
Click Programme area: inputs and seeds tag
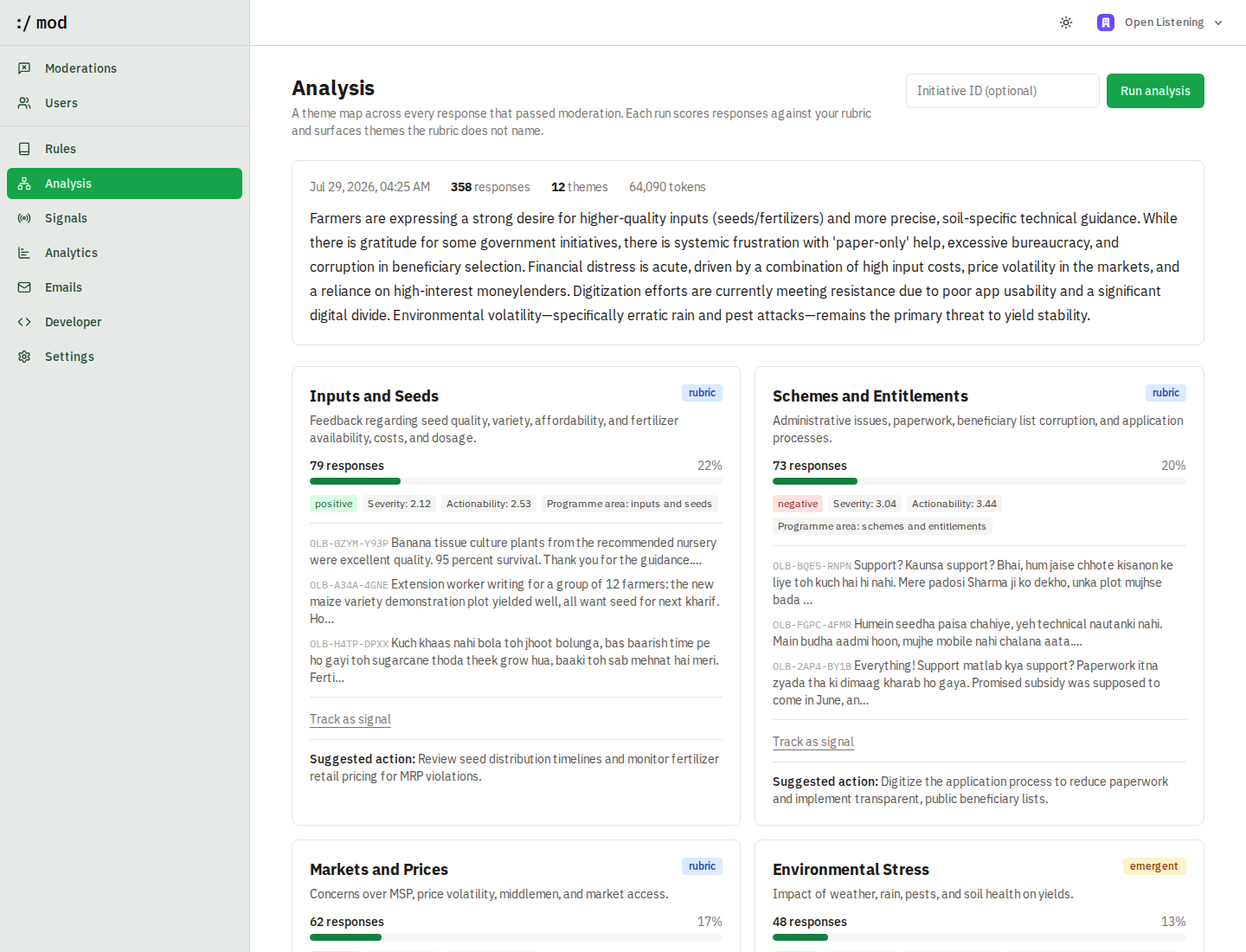pyautogui.click(x=629, y=504)
